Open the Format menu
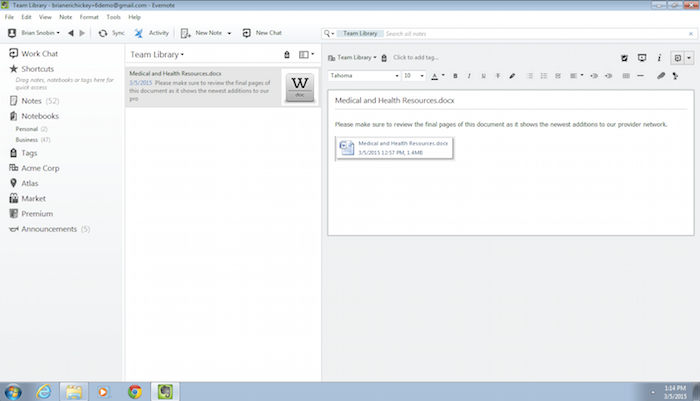Screen dimensions: 700x401 pos(89,17)
